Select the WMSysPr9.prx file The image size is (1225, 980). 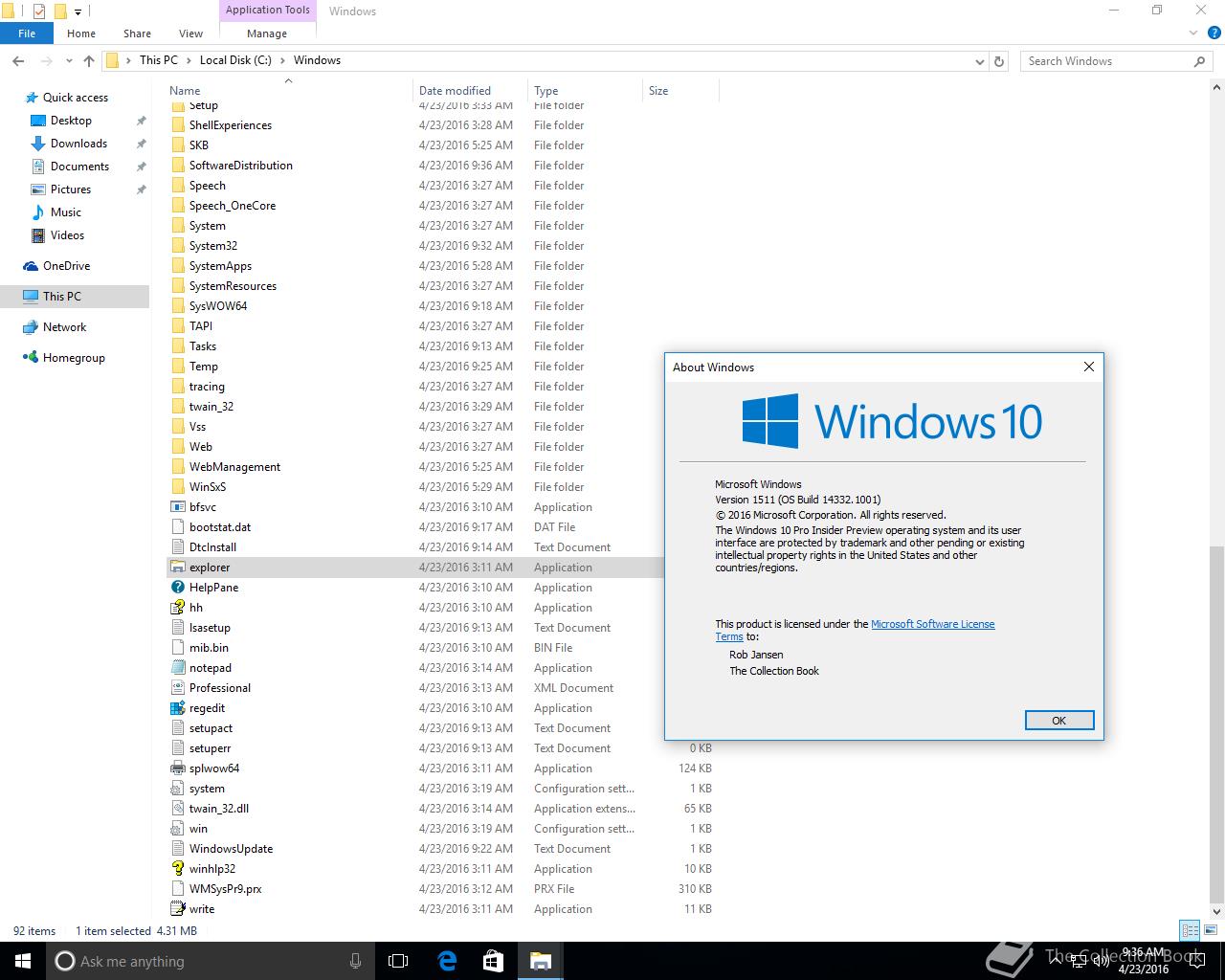(225, 889)
